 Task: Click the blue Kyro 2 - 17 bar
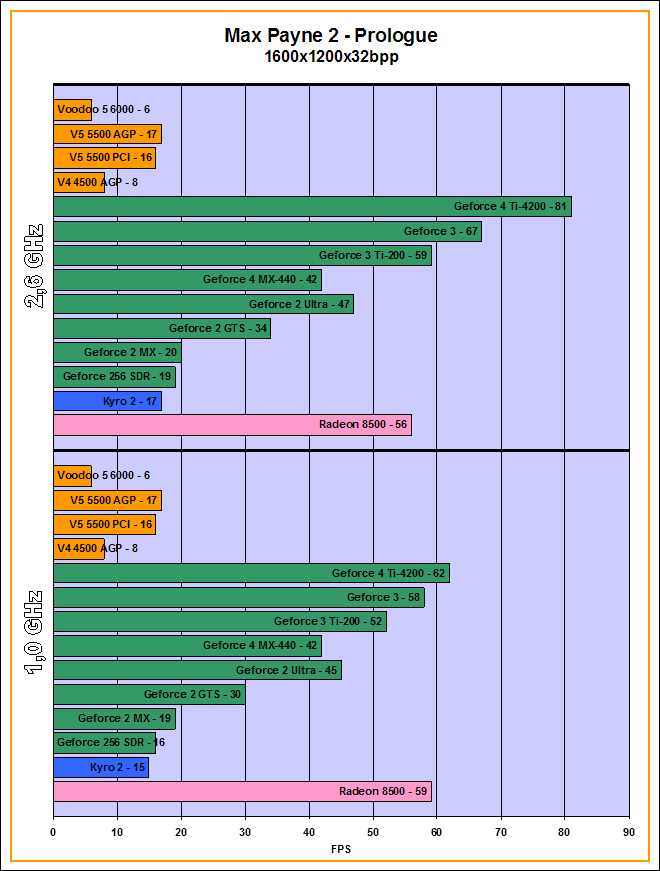click(107, 401)
